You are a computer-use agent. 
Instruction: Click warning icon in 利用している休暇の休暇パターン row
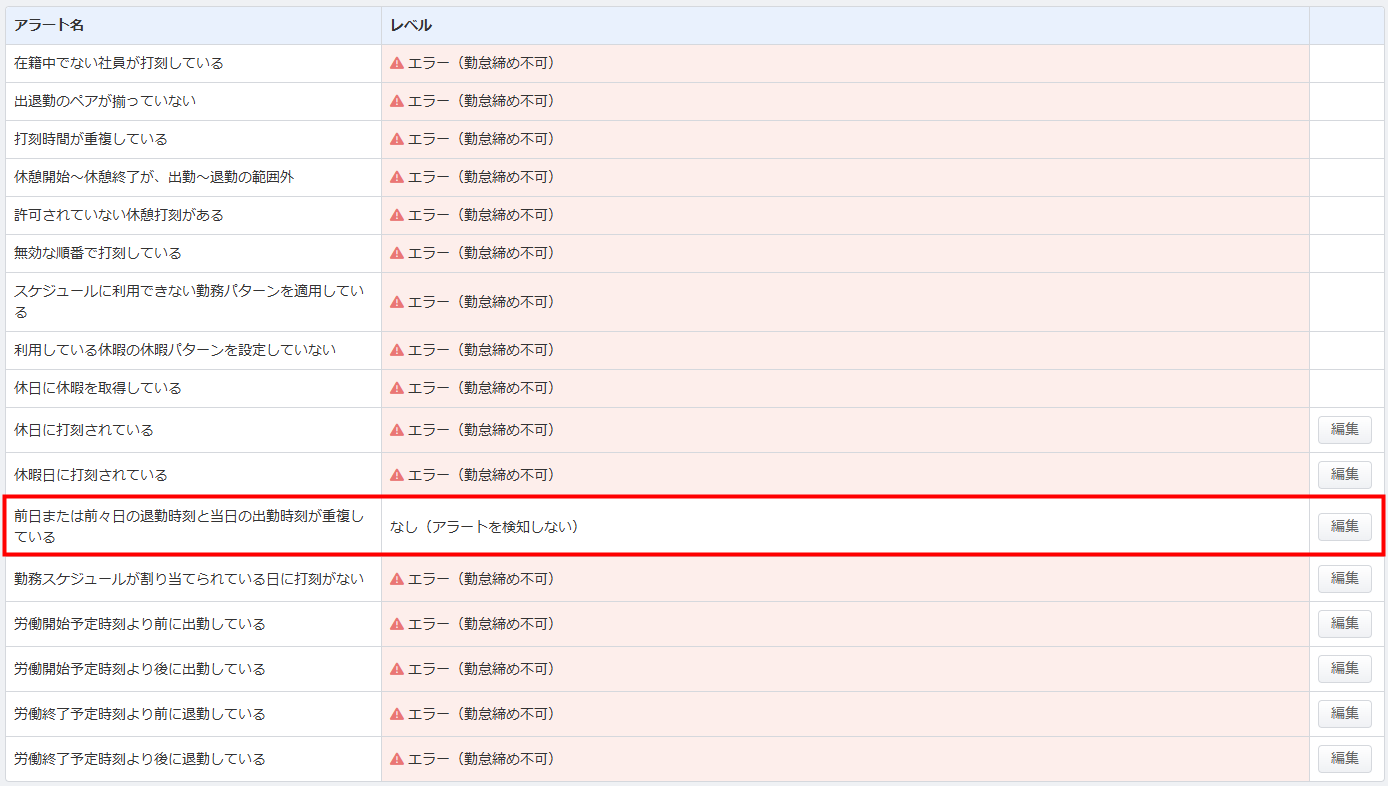tap(397, 350)
